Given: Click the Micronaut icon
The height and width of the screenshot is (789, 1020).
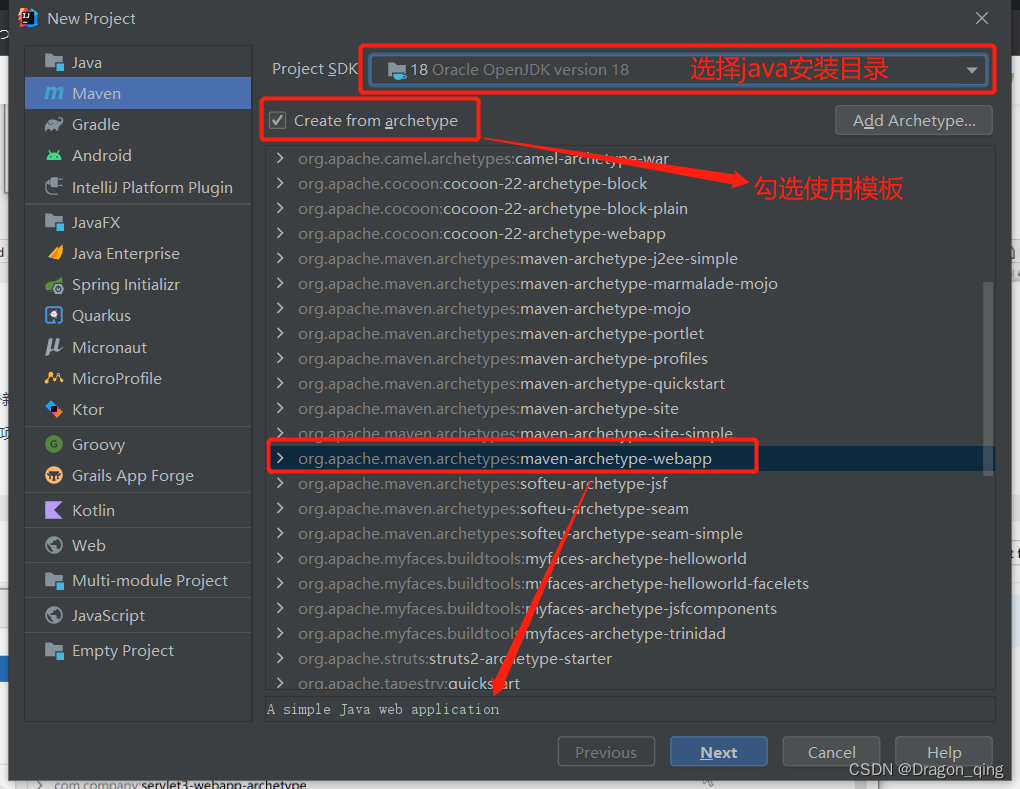Looking at the screenshot, I should pos(54,348).
